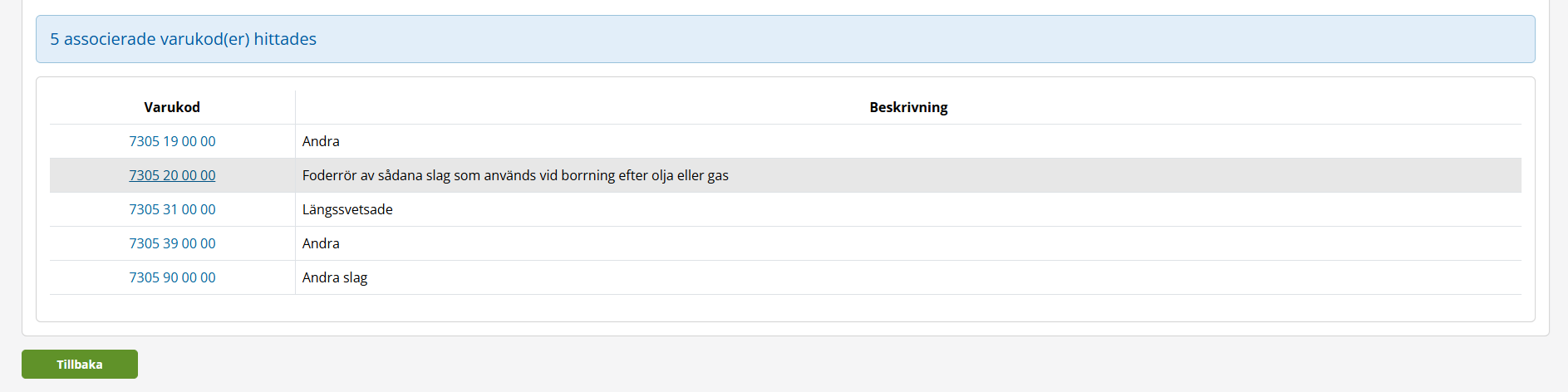Open the highlighted 7305 20 00 00 link
This screenshot has width=1568, height=392.
click(172, 175)
